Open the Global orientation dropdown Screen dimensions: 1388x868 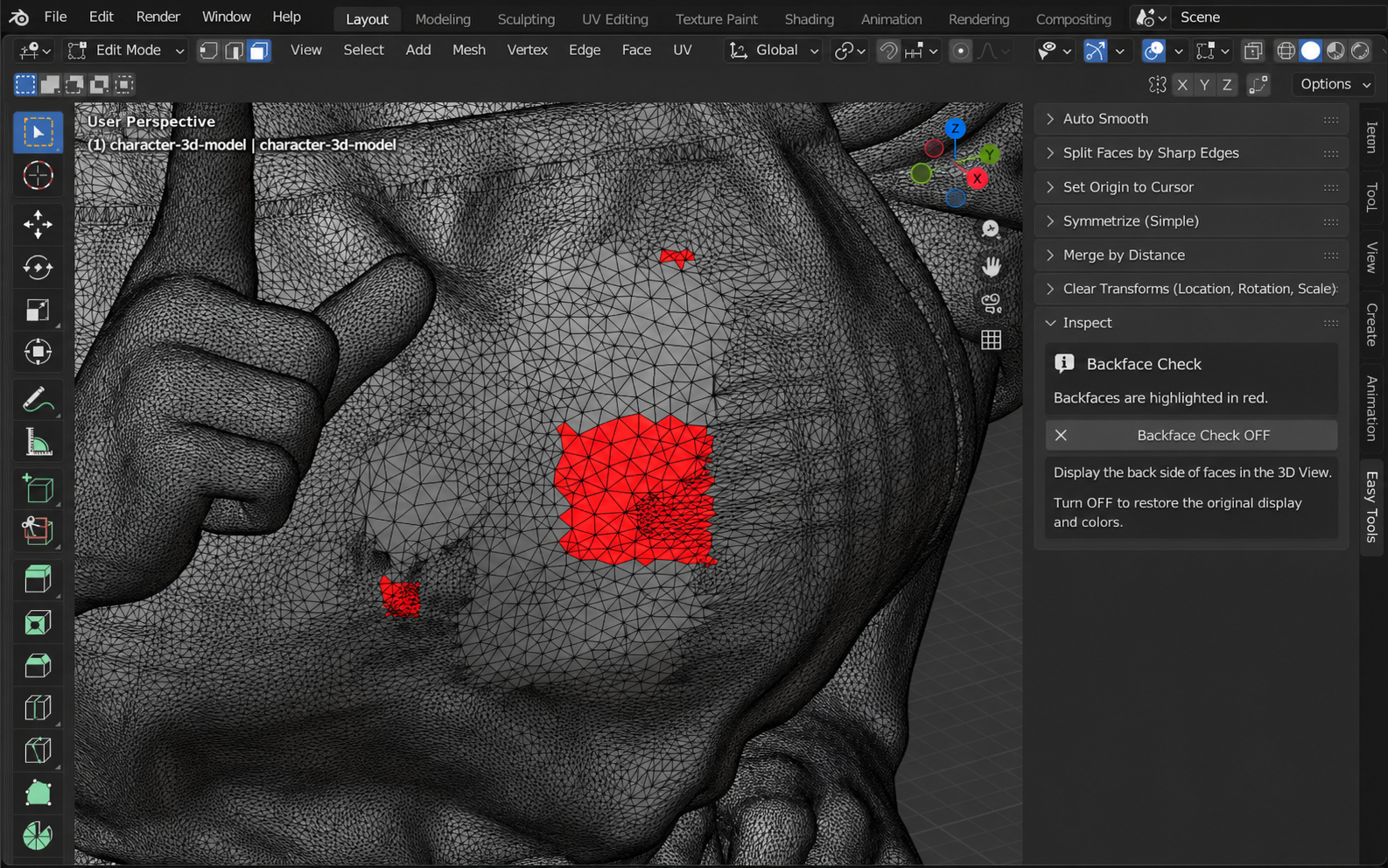(774, 51)
